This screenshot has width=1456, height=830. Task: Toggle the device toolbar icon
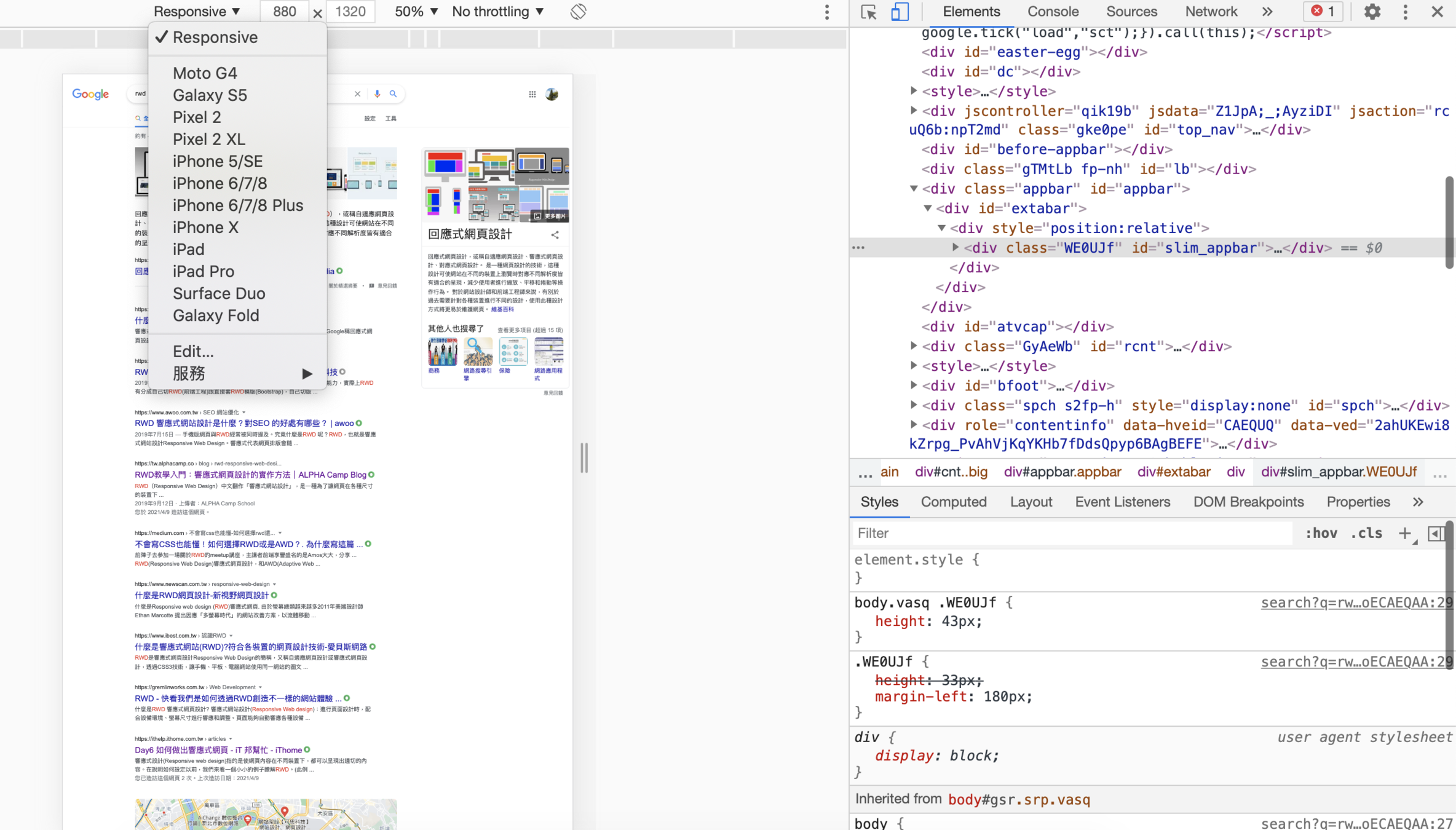pyautogui.click(x=900, y=12)
